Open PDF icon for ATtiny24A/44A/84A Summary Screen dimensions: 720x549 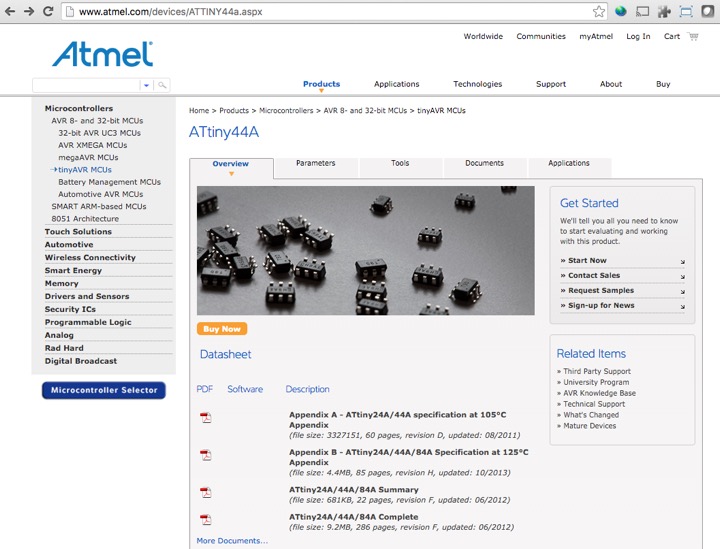[x=206, y=493]
